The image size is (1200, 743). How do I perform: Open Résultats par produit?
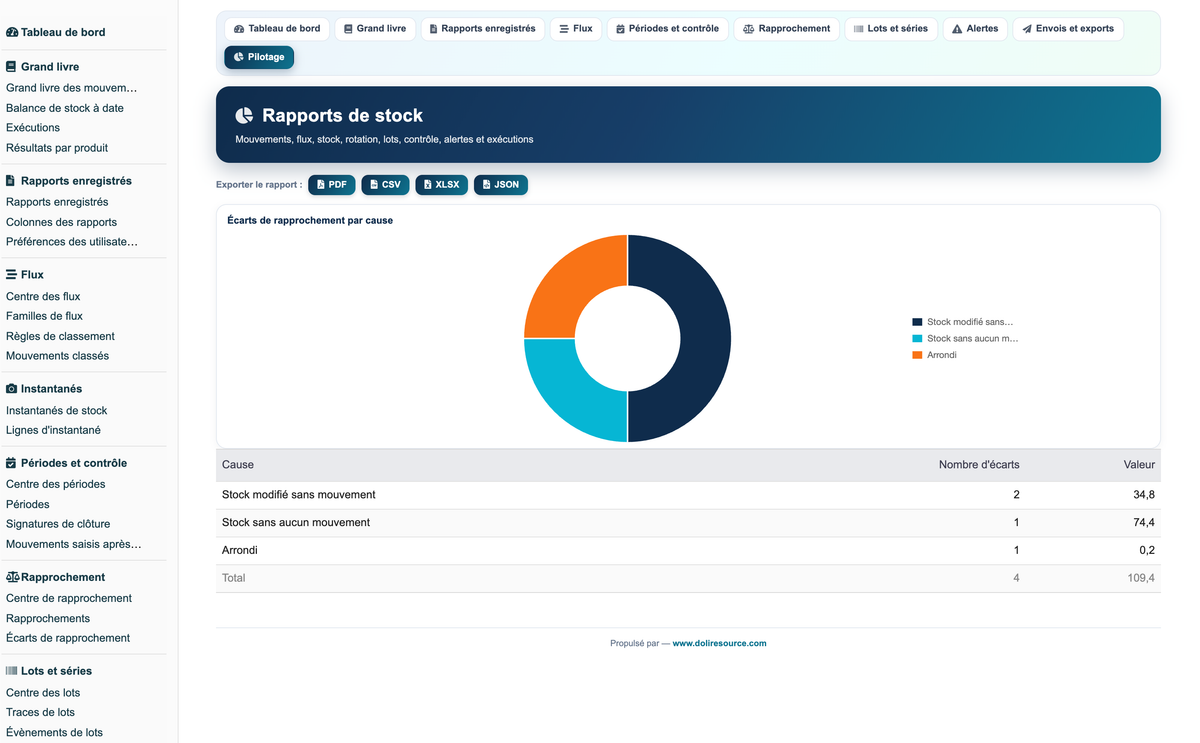pyautogui.click(x=57, y=148)
